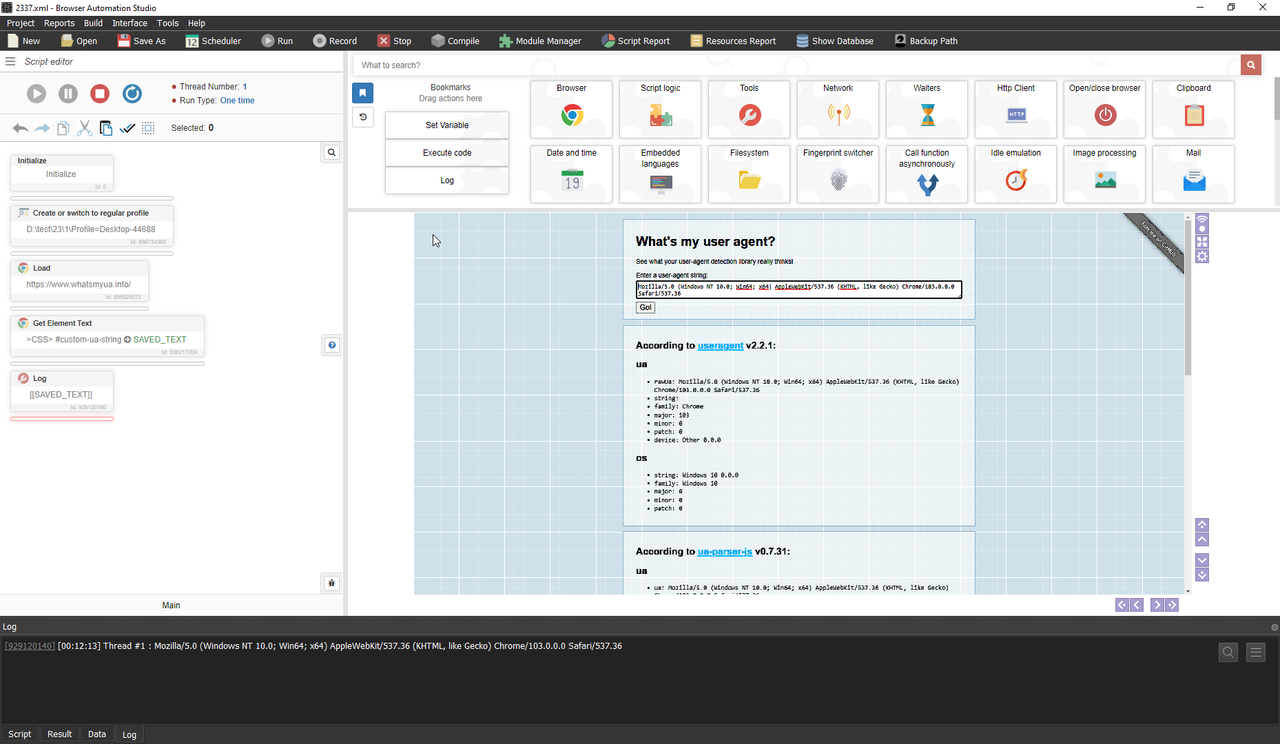Screen dimensions: 1280x744
Task: Click Record in the toolbar
Action: pyautogui.click(x=334, y=41)
